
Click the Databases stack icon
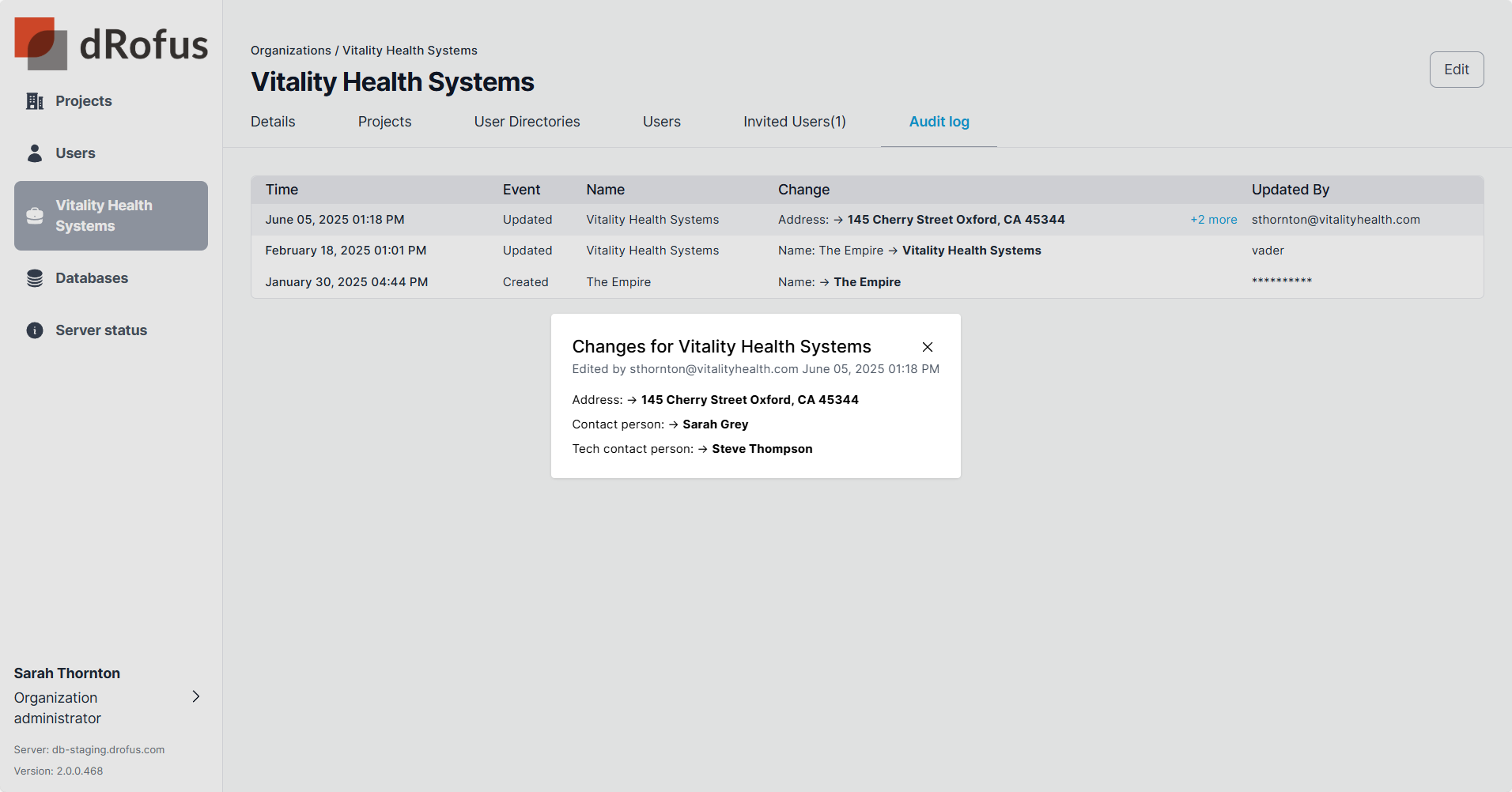click(x=35, y=278)
